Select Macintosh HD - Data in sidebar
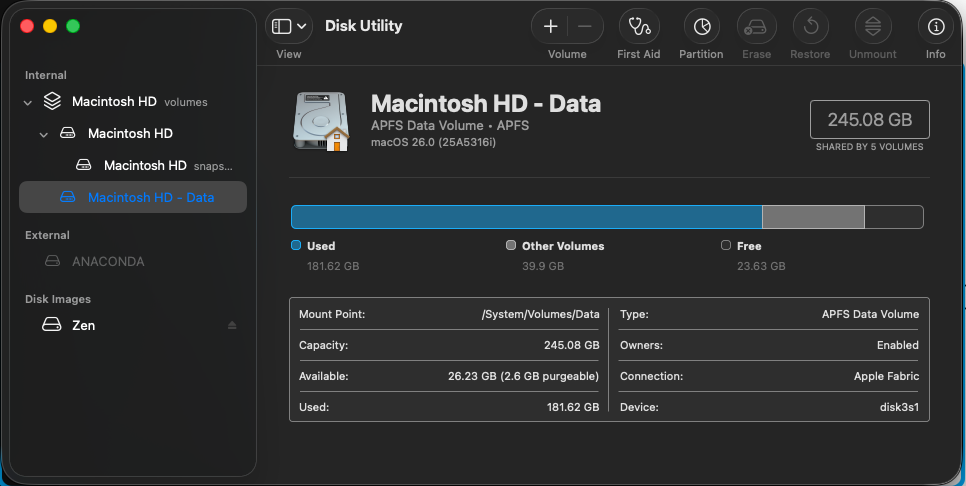Viewport: 966px width, 486px height. click(x=150, y=197)
